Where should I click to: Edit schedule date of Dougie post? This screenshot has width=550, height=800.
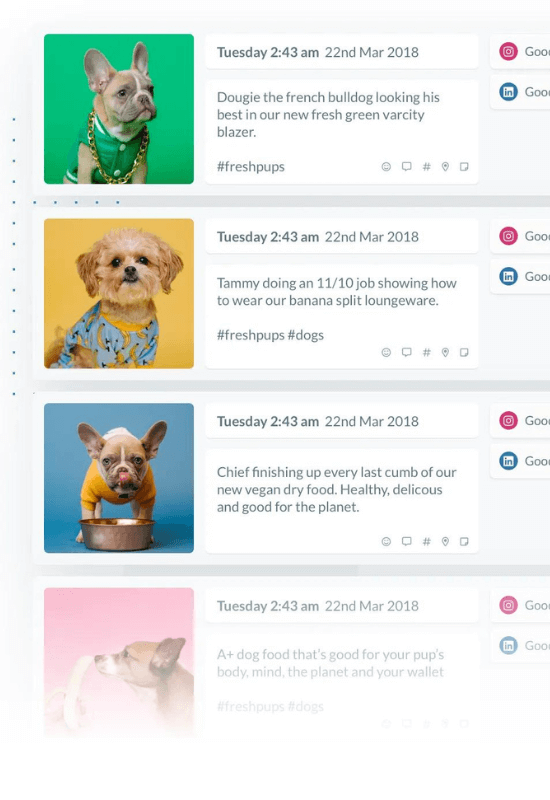pyautogui.click(x=342, y=52)
